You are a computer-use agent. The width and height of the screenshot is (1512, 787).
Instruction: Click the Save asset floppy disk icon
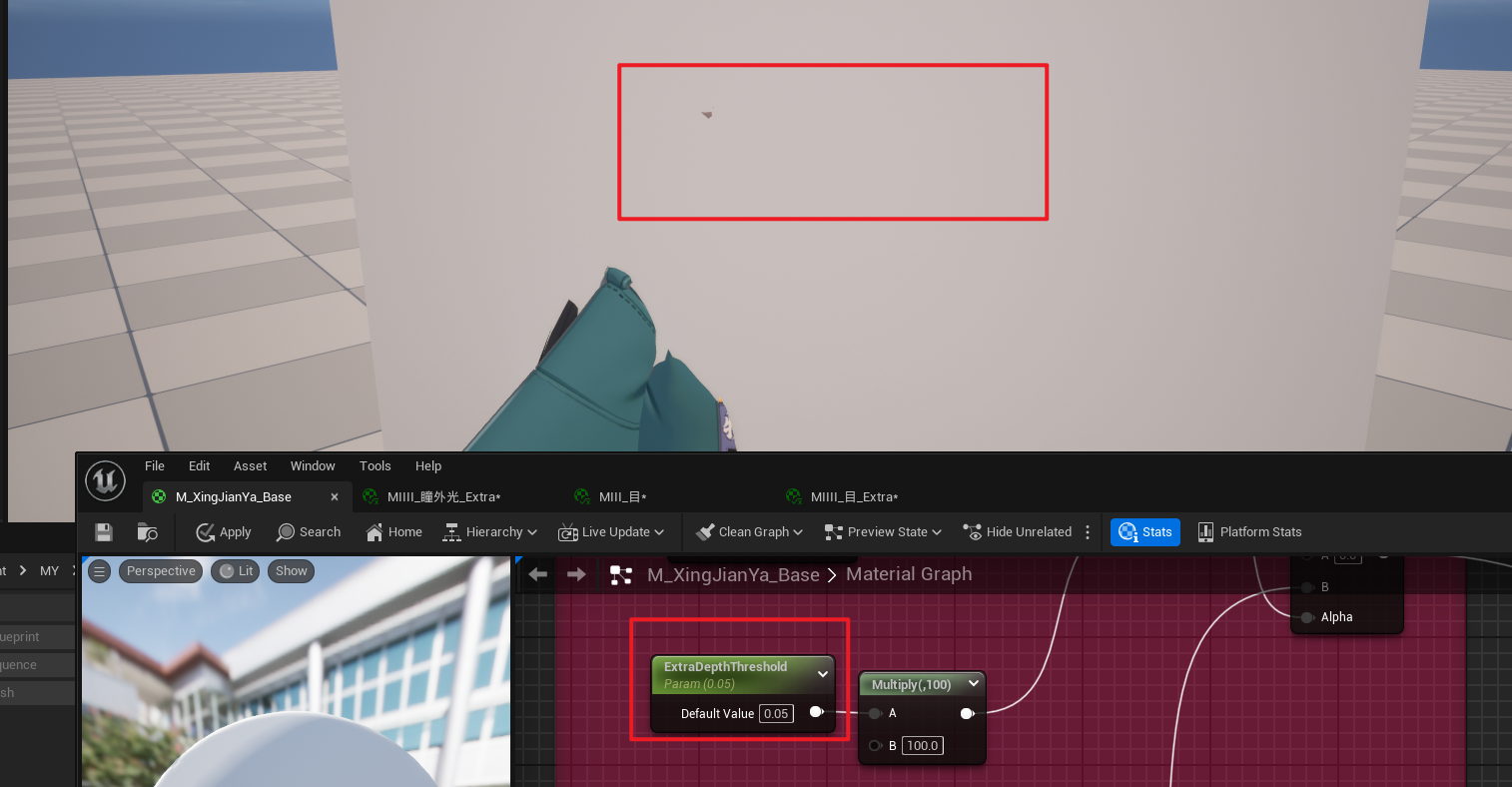pos(104,532)
